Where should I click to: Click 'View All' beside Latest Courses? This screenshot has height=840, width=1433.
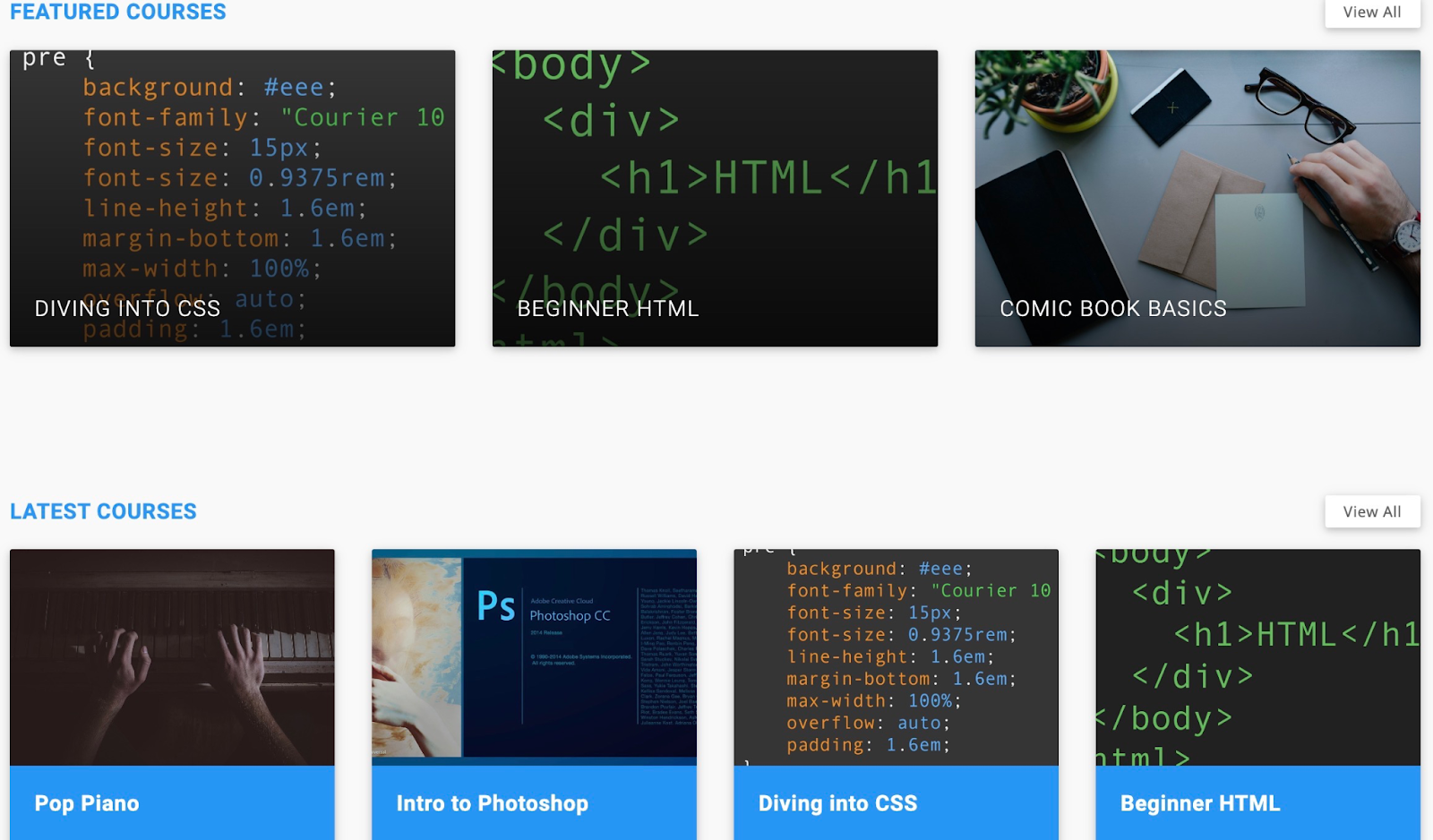click(x=1372, y=511)
